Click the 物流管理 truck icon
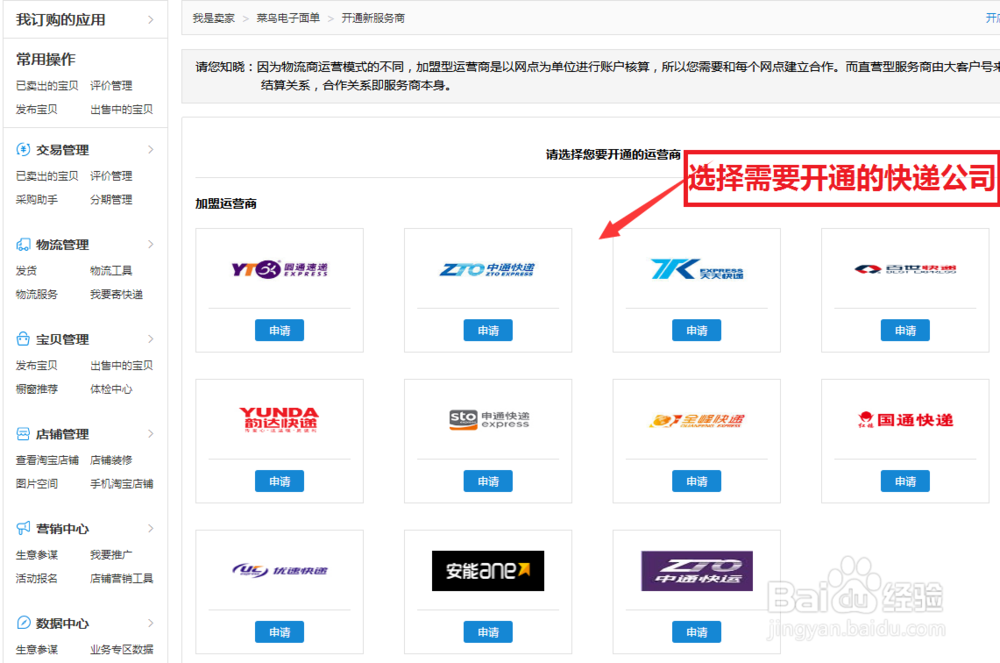Image resolution: width=1000 pixels, height=663 pixels. click(23, 244)
